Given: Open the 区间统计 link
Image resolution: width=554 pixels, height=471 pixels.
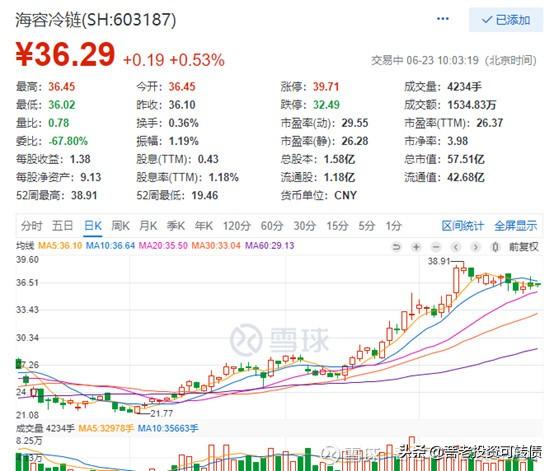Looking at the screenshot, I should [x=463, y=225].
